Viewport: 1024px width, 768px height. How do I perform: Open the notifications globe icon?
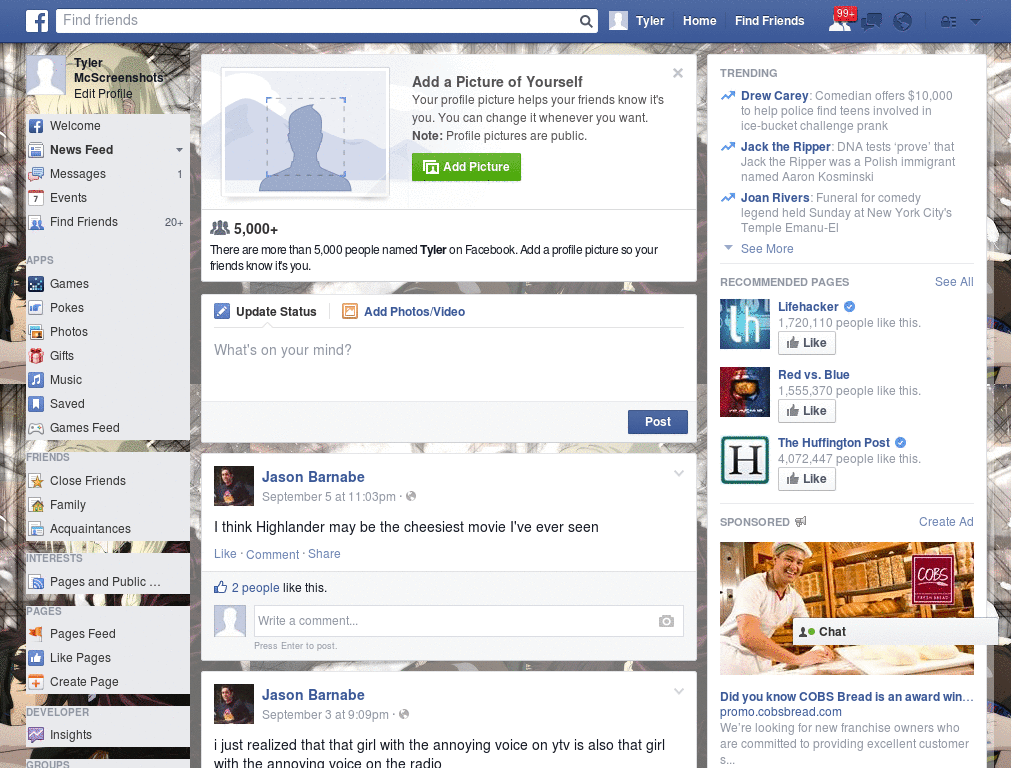[903, 22]
